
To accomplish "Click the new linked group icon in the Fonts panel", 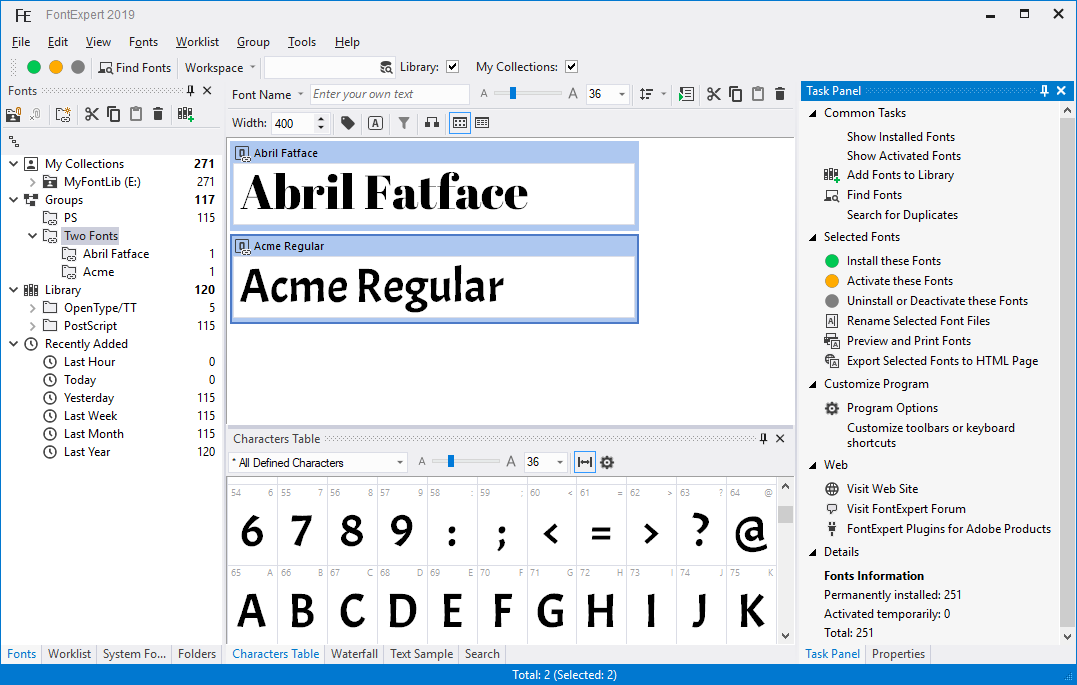I will 63,114.
